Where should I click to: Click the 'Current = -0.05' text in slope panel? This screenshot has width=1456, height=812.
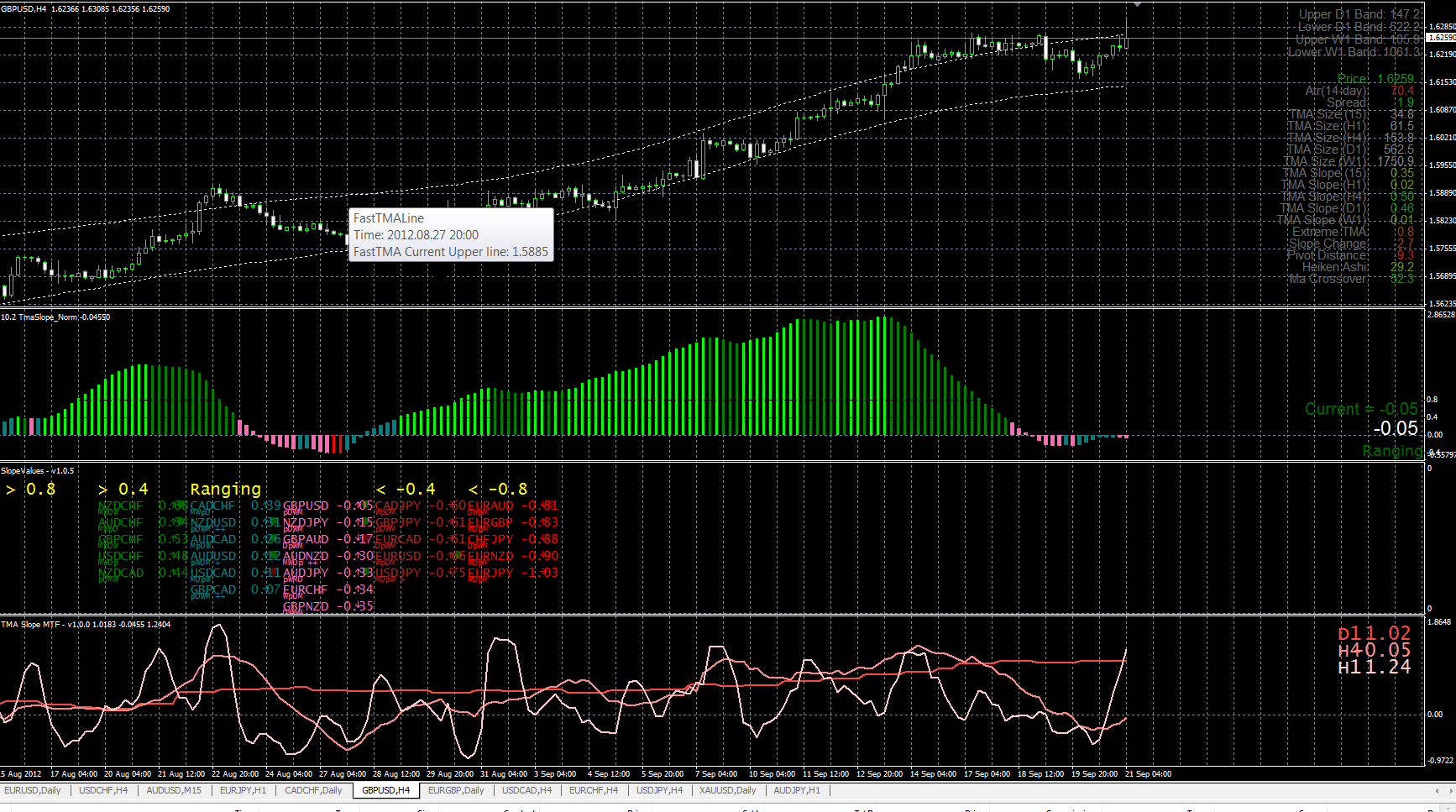pyautogui.click(x=1361, y=409)
